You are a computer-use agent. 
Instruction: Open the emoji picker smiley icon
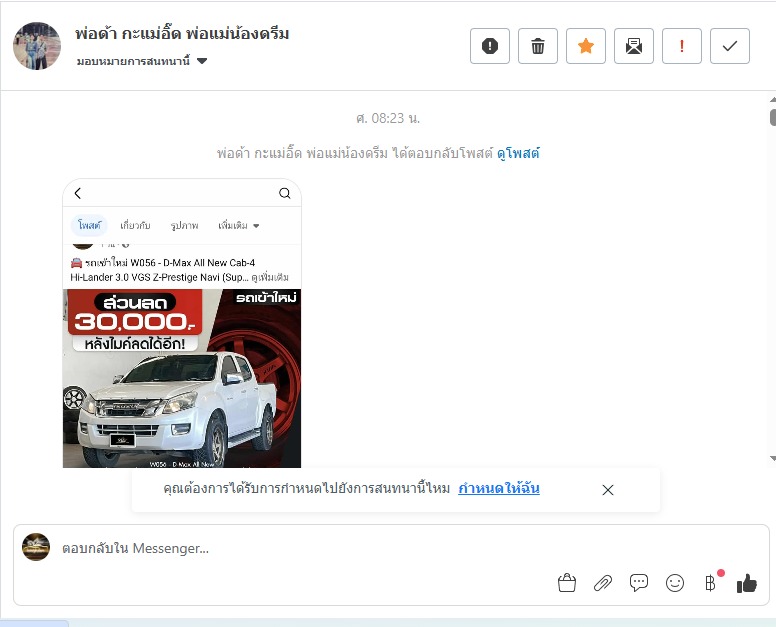pos(675,583)
